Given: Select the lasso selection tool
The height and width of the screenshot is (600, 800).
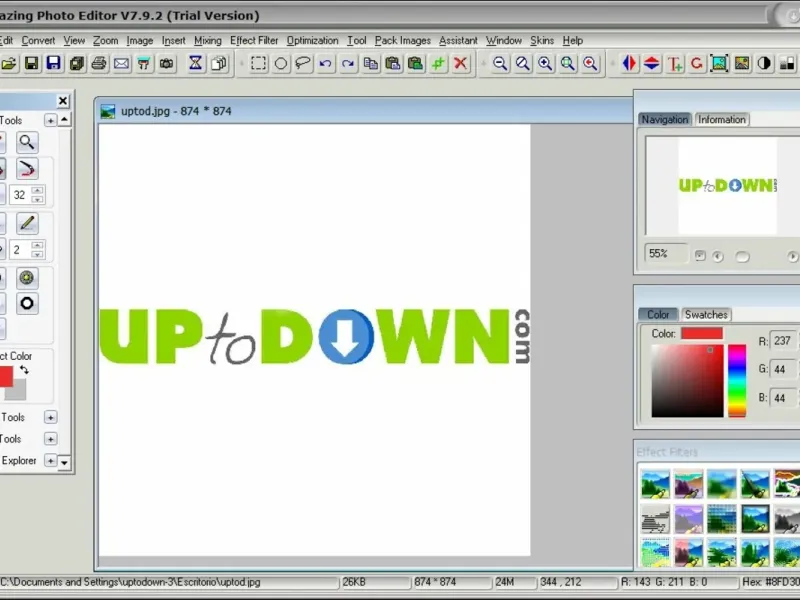Looking at the screenshot, I should (303, 64).
